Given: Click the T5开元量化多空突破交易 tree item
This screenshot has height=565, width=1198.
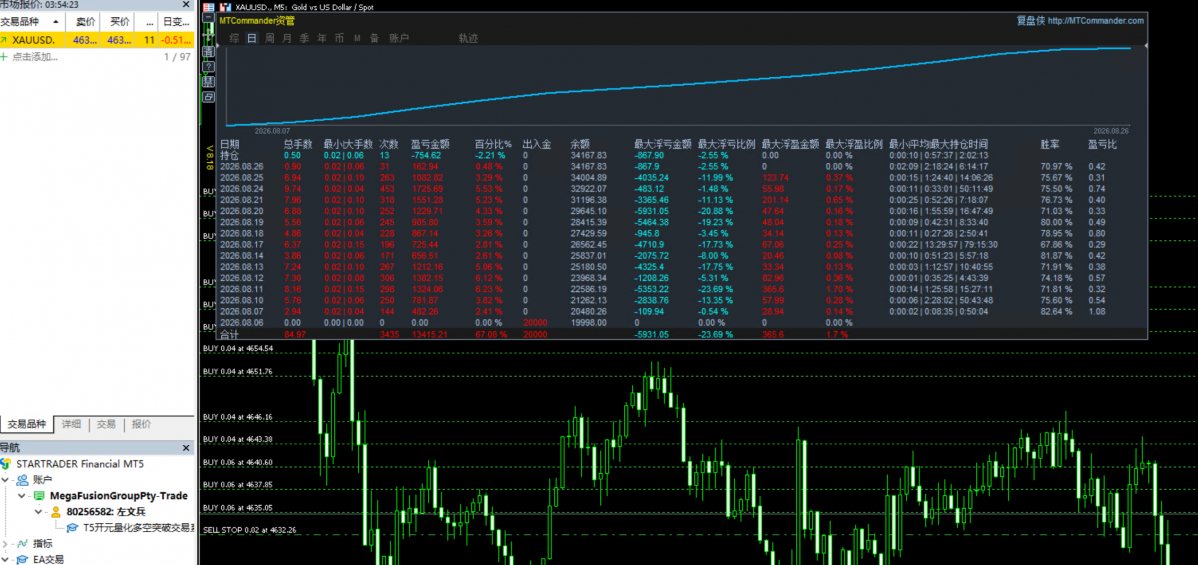Looking at the screenshot, I should coord(138,528).
